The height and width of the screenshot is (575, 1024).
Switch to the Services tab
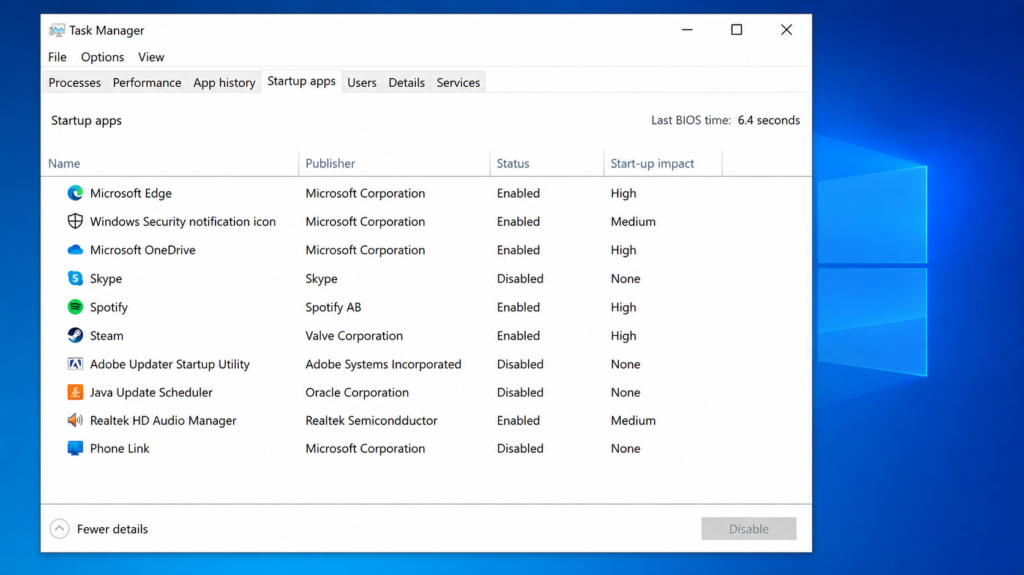point(458,82)
